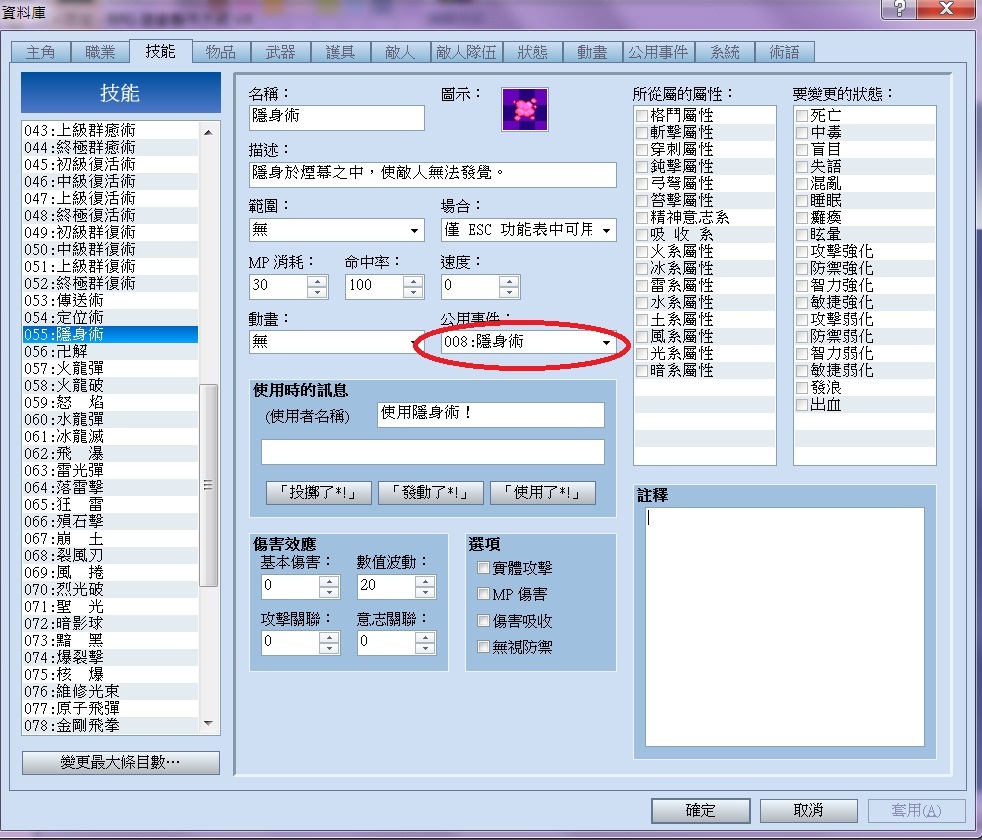Open the 公用事件 dropdown showing 008:隱身術
The height and width of the screenshot is (840, 982).
coord(529,342)
